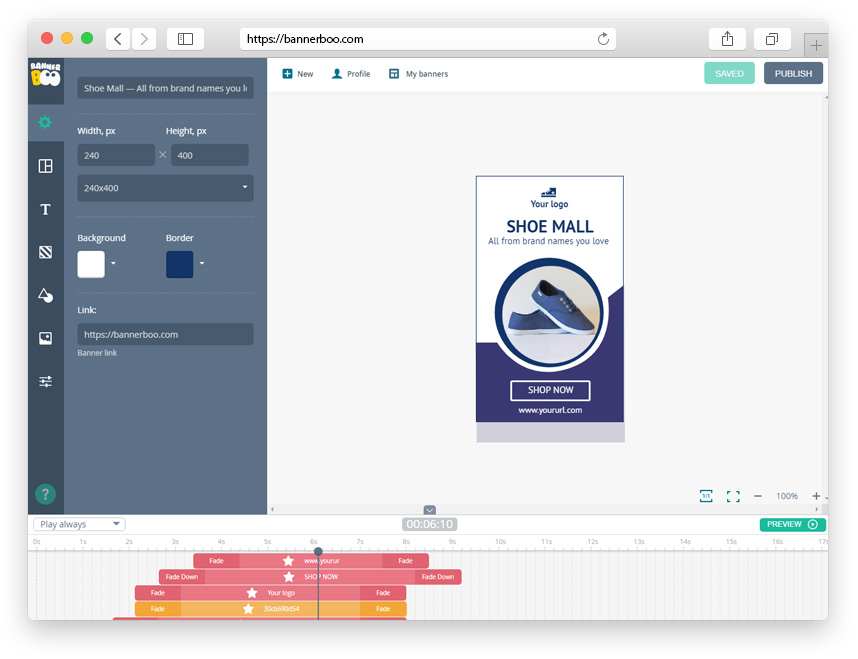Collapse the timeline panel with chevron
Viewport: 858px width, 659px height.
coord(429,510)
